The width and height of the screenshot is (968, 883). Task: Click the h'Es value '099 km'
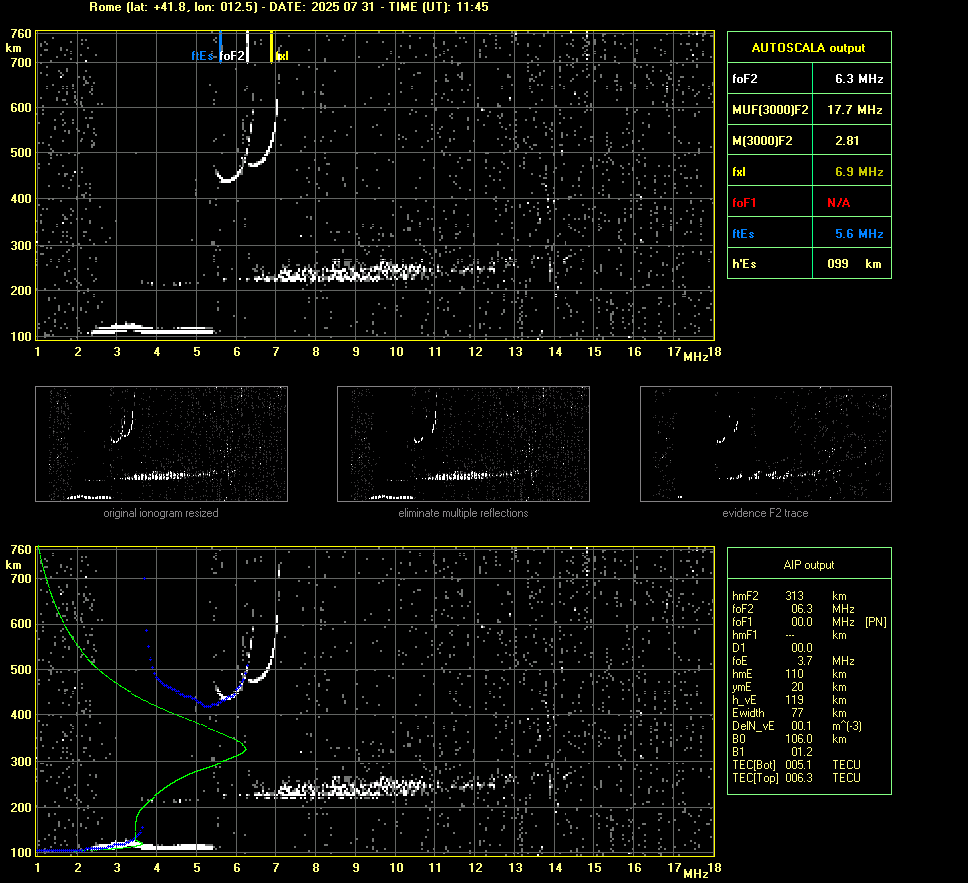tap(854, 264)
